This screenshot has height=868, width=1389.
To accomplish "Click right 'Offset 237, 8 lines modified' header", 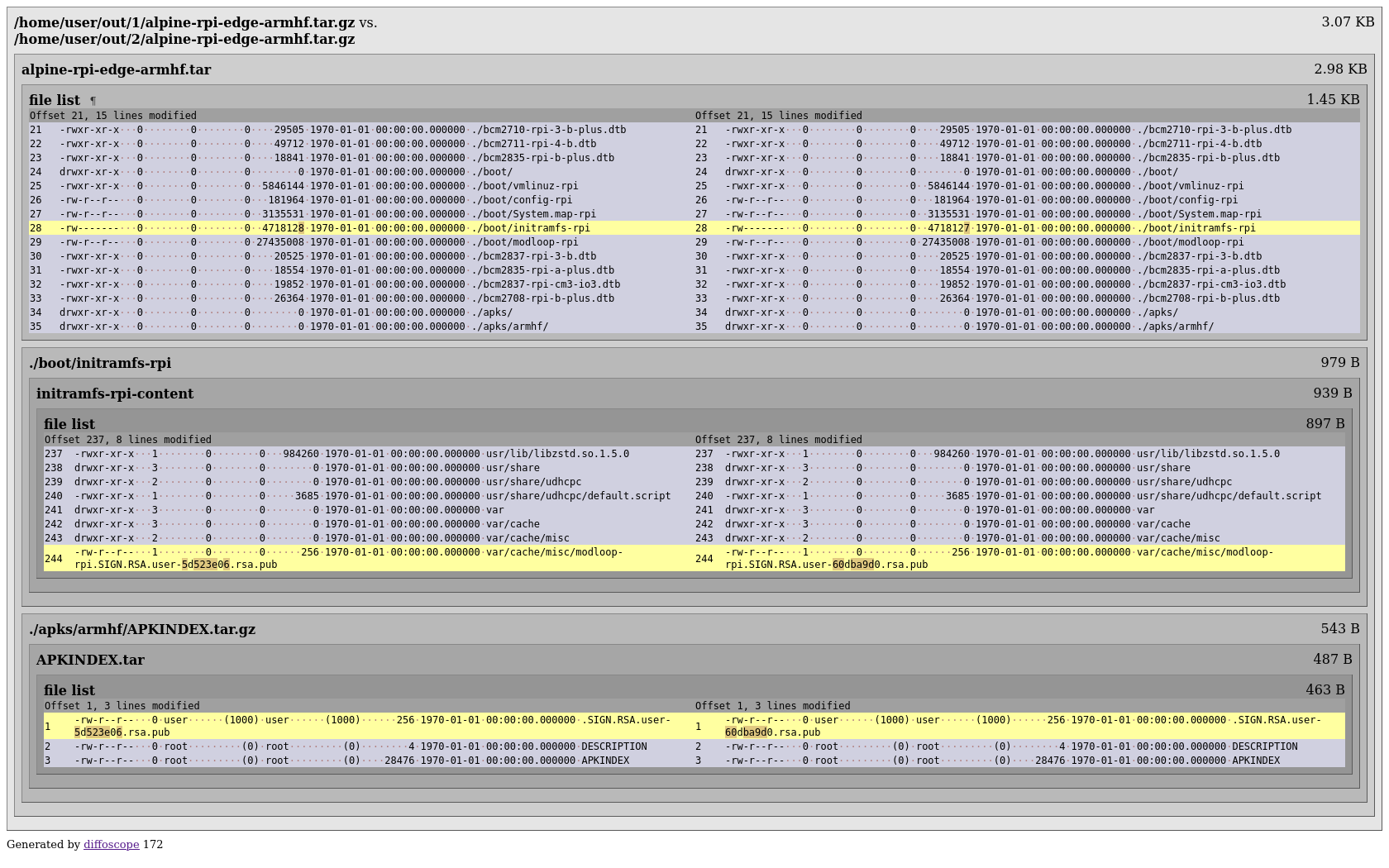I will [x=778, y=440].
